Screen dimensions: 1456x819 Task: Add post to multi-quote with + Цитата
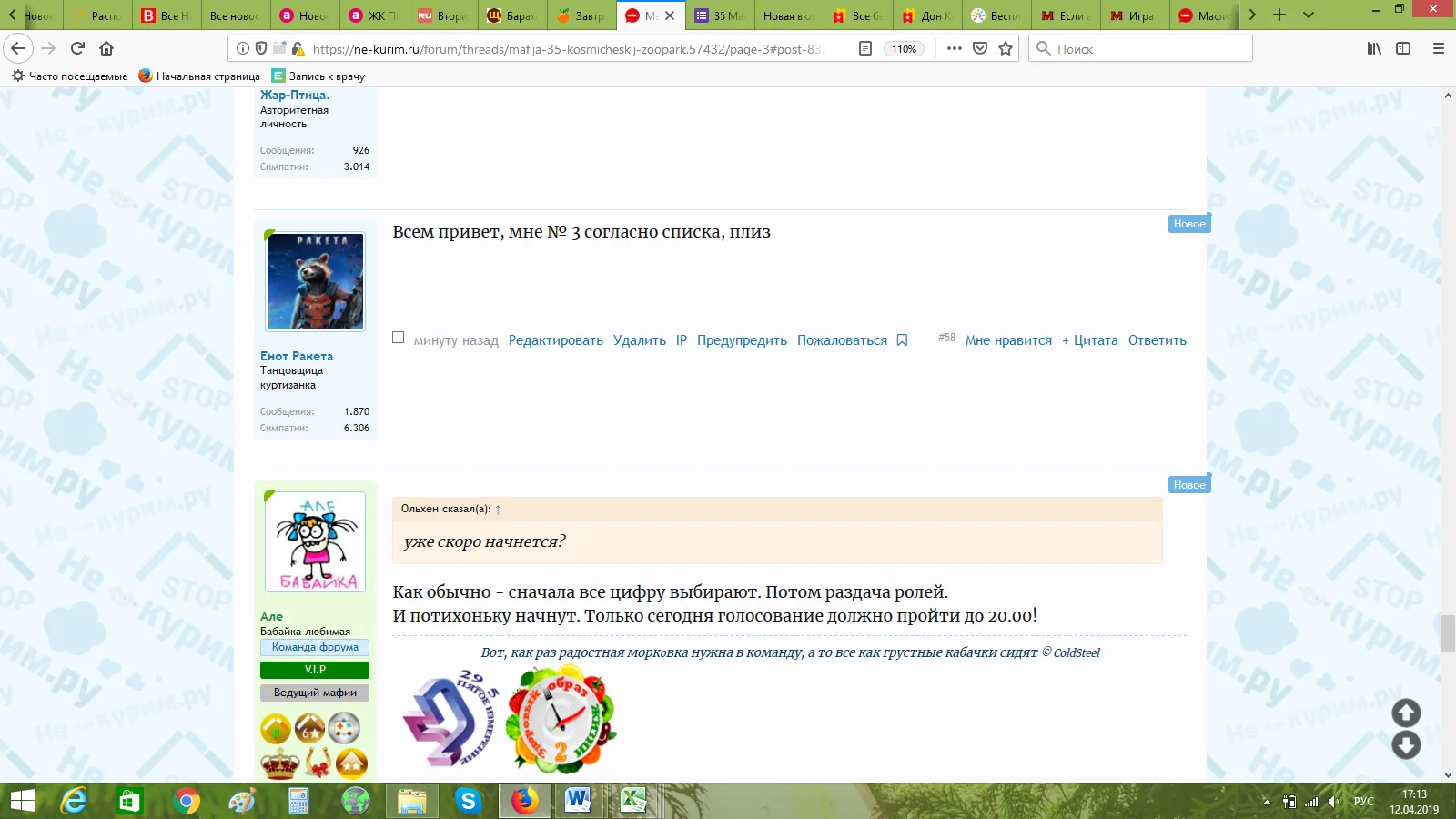tap(1090, 340)
